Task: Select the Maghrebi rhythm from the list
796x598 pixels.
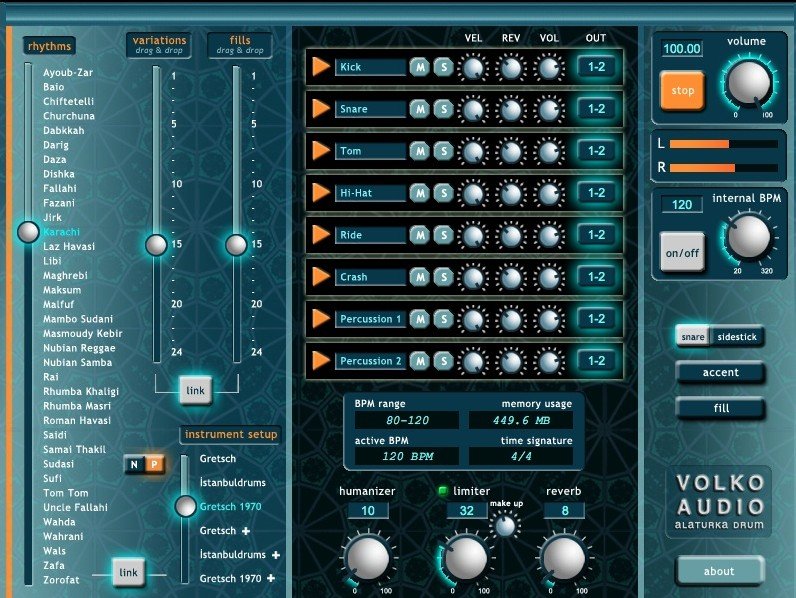Action: (66, 275)
